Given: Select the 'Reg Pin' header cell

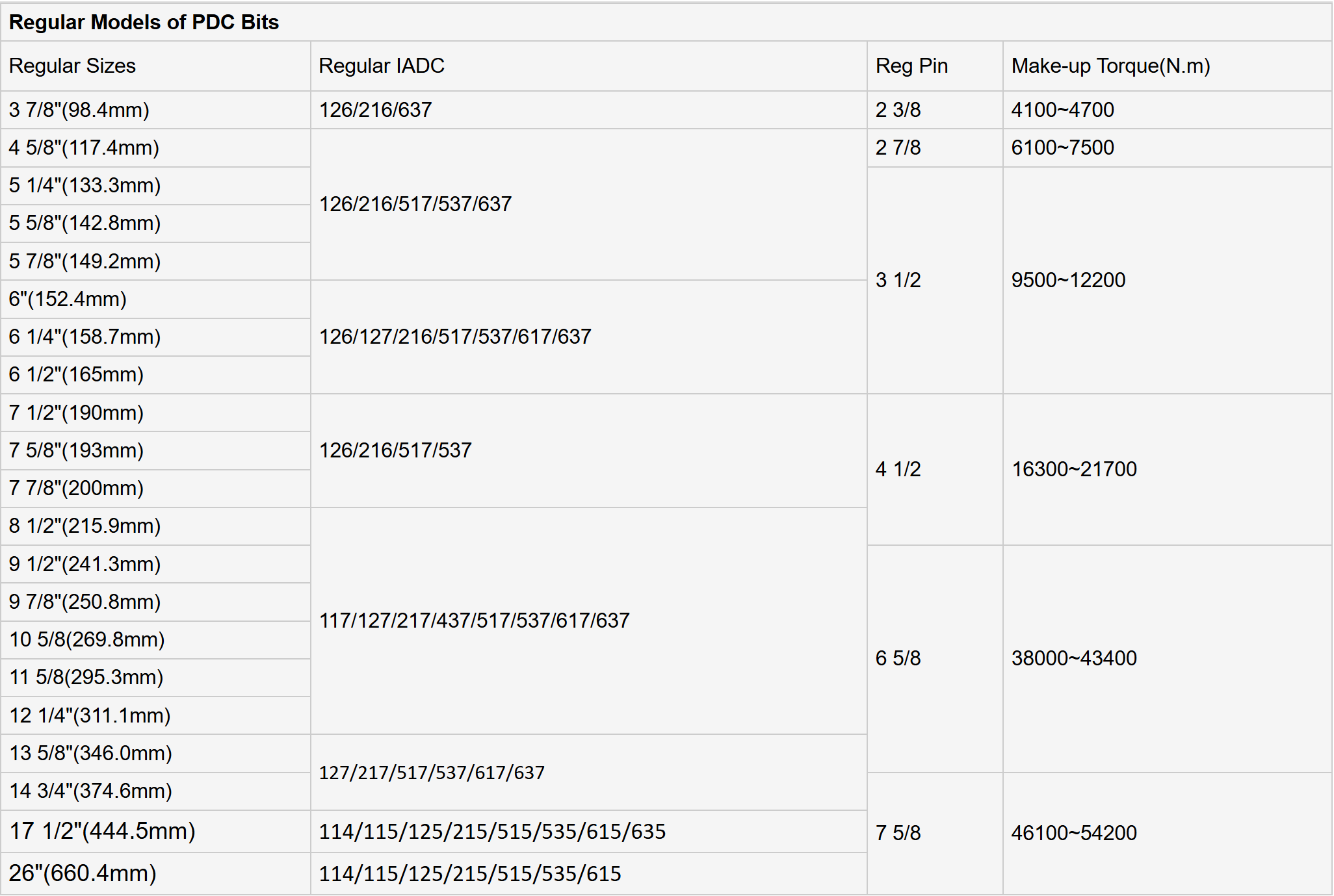Looking at the screenshot, I should [x=911, y=66].
